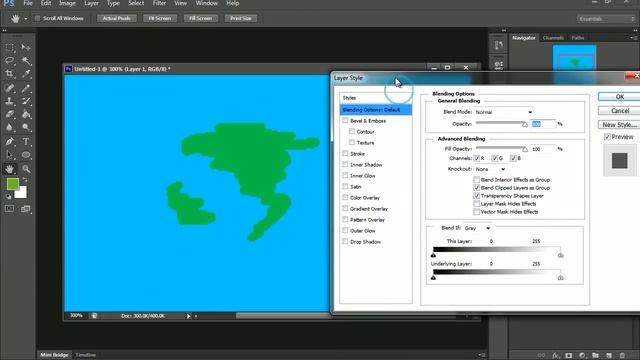Image resolution: width=640 pixels, height=360 pixels.
Task: Click the New Style button
Action: coord(620,124)
